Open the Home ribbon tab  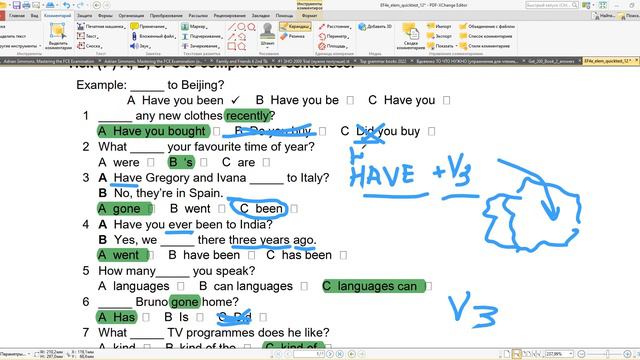(17, 16)
